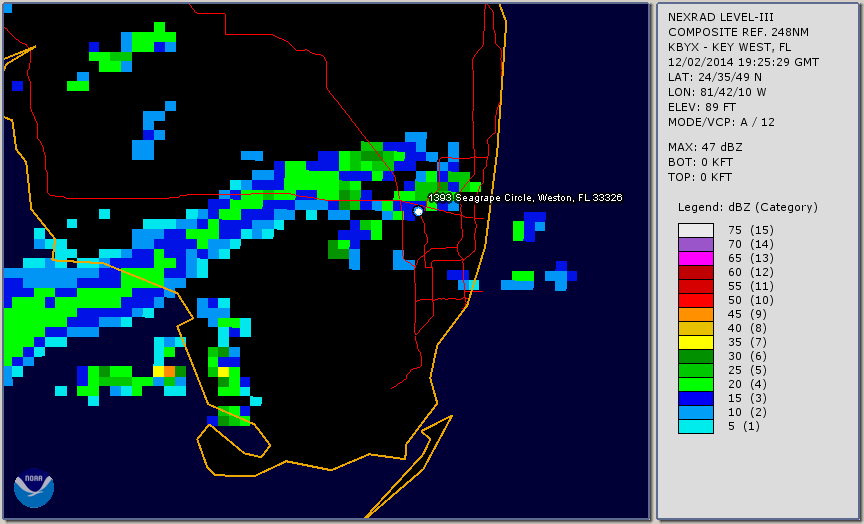
Task: Click the Legend: dBZ (Category) heading
Action: pyautogui.click(x=748, y=207)
